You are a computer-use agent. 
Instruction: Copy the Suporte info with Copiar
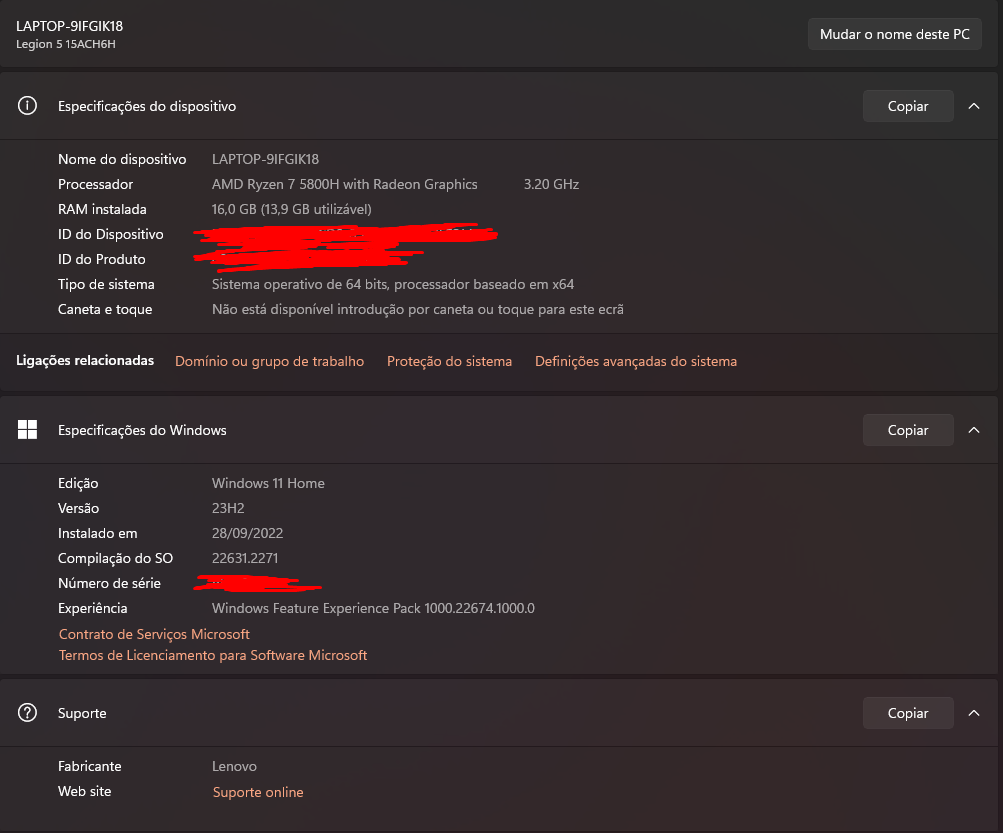[908, 713]
